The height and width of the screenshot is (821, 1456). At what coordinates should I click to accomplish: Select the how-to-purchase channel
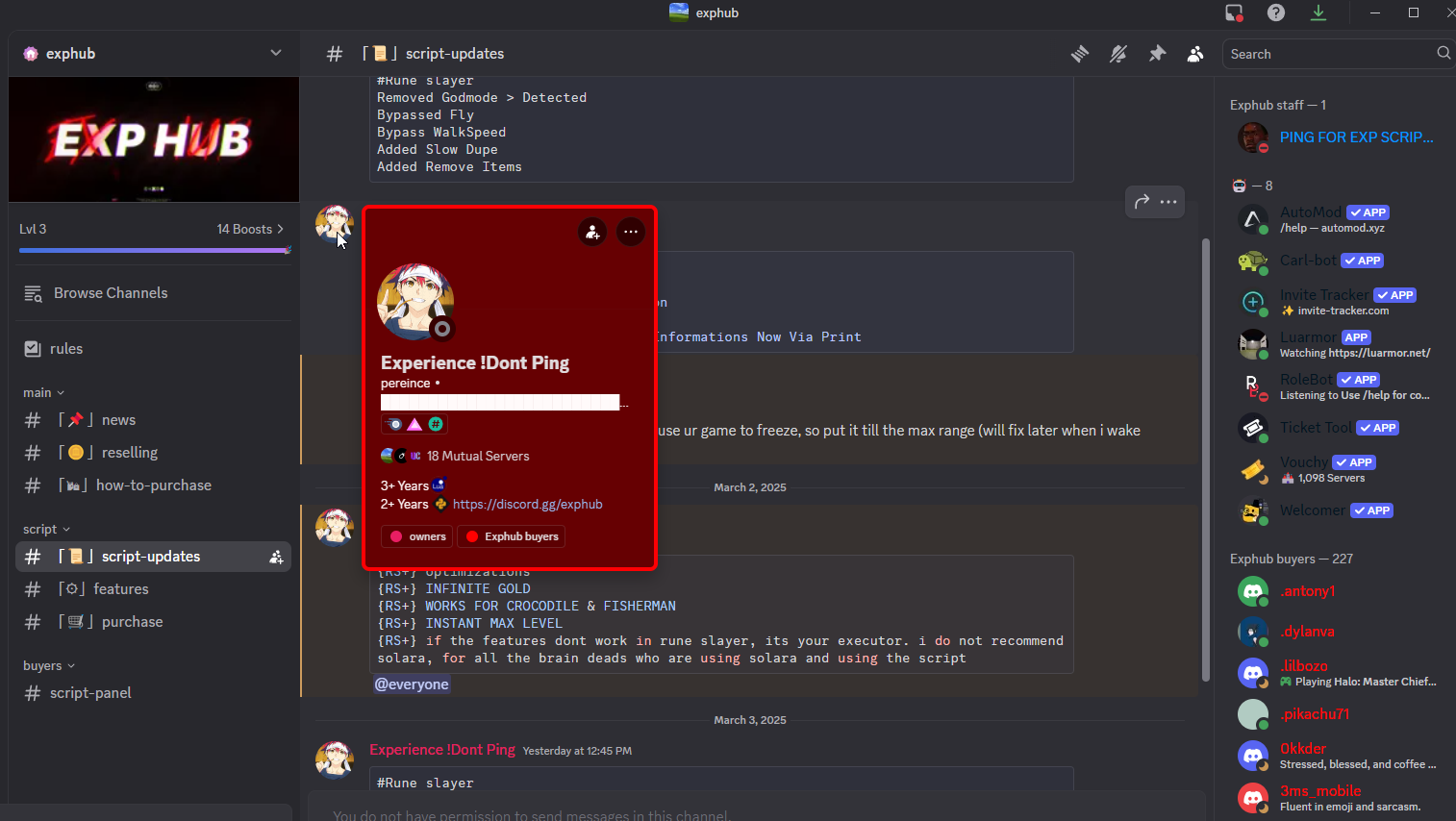[x=154, y=485]
